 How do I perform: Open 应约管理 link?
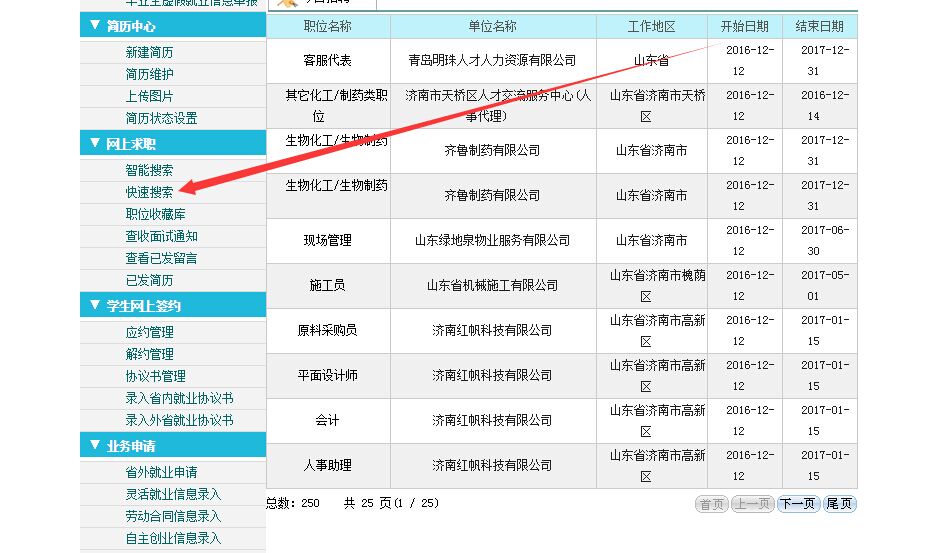tap(149, 332)
